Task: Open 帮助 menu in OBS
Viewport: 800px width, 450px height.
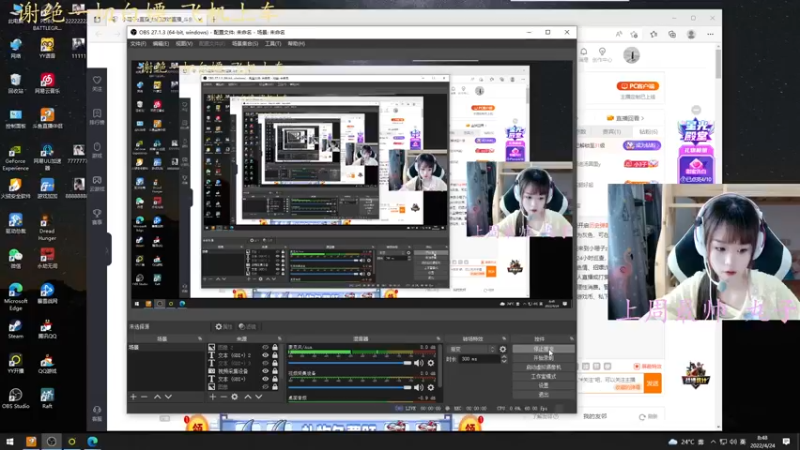Action: [296, 44]
